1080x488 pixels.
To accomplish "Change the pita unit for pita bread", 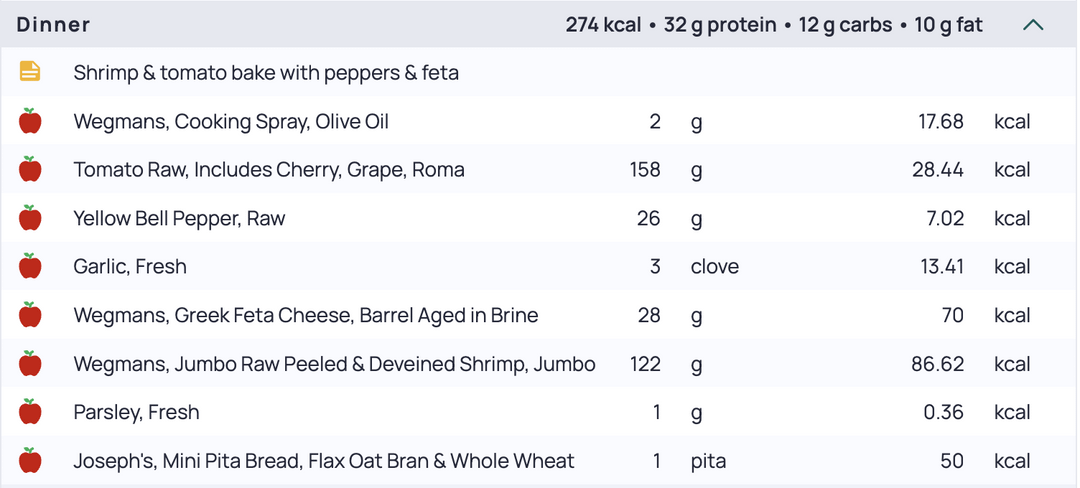I will click(x=708, y=460).
